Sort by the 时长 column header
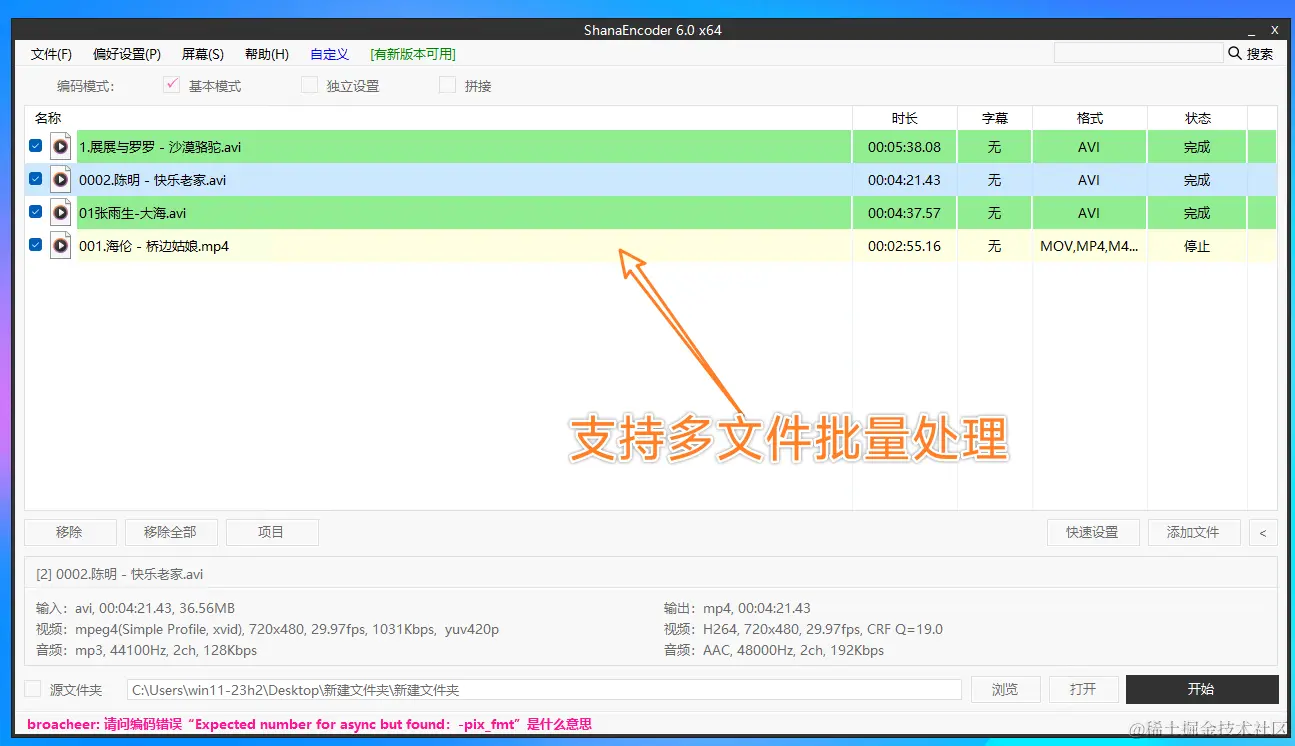The height and width of the screenshot is (746, 1295). [x=905, y=118]
